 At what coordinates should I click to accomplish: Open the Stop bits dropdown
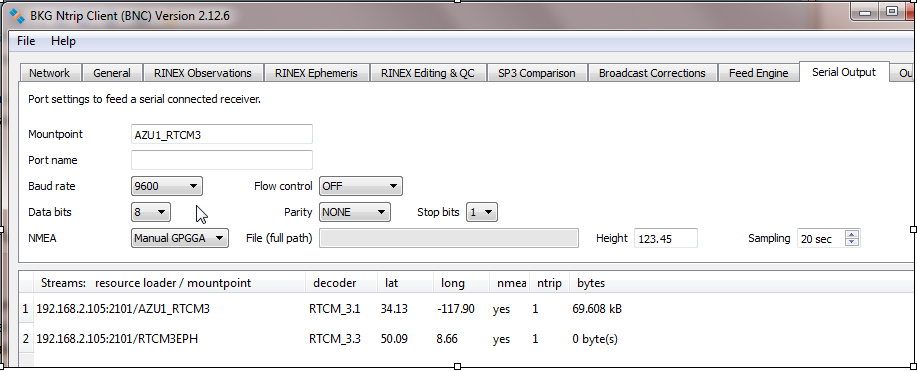[481, 212]
